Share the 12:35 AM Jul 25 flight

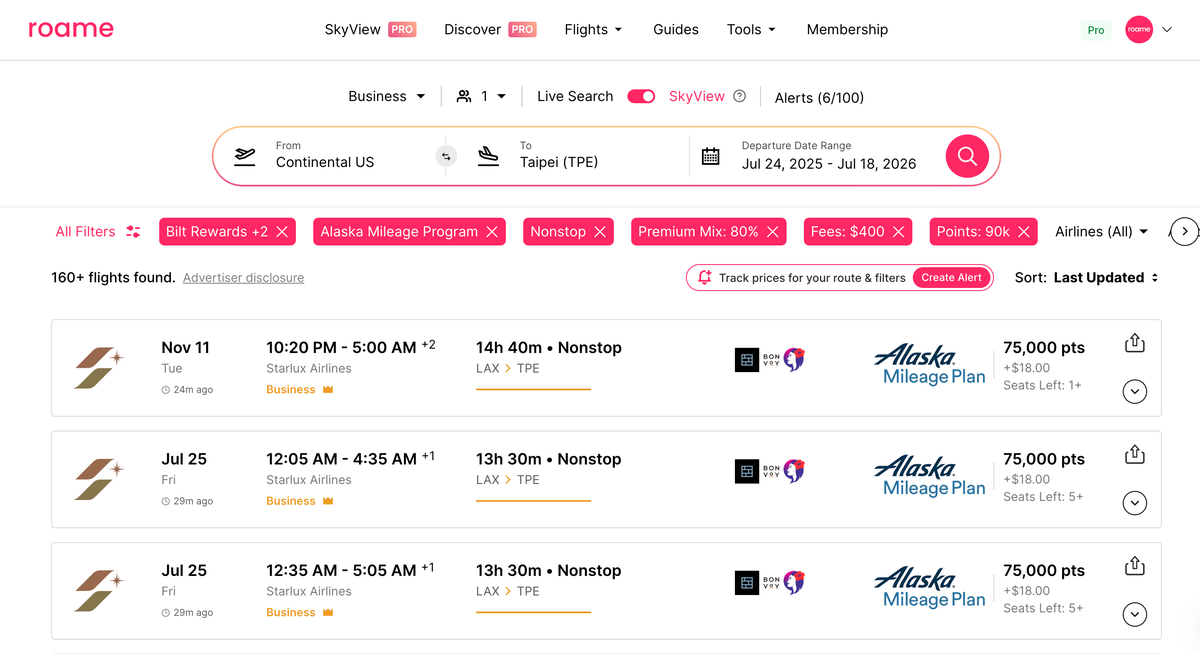click(x=1134, y=566)
